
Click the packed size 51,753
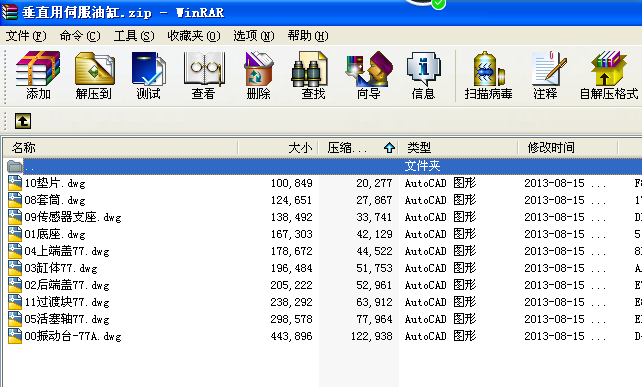tap(374, 268)
